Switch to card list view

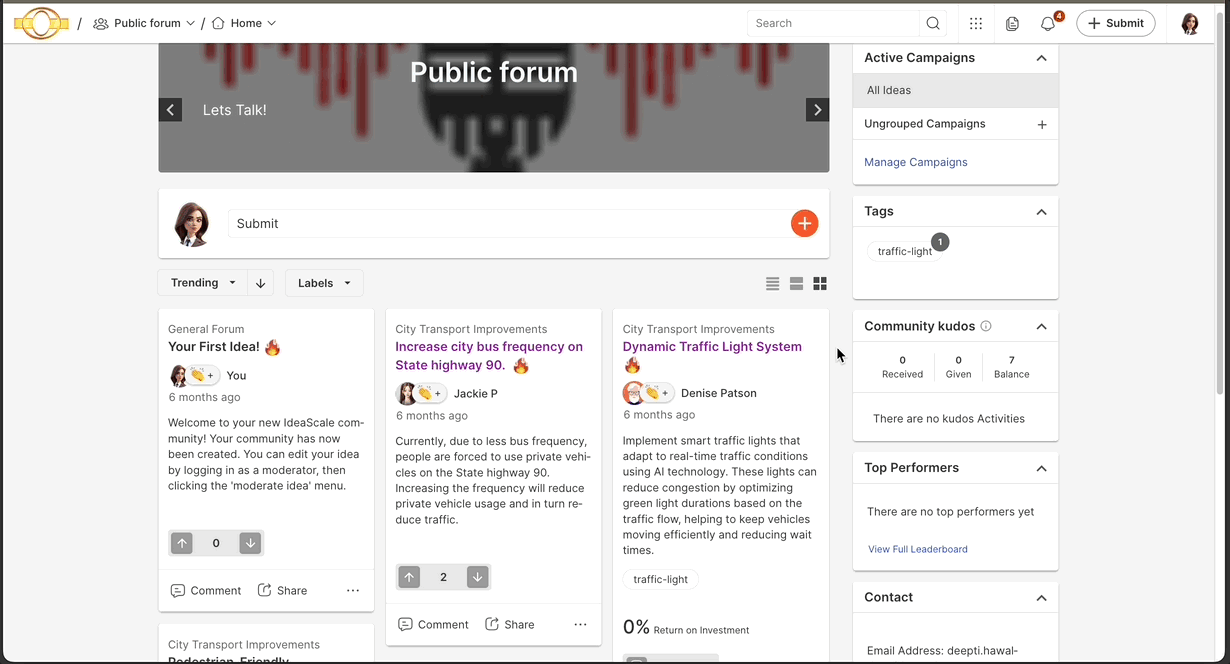point(796,284)
